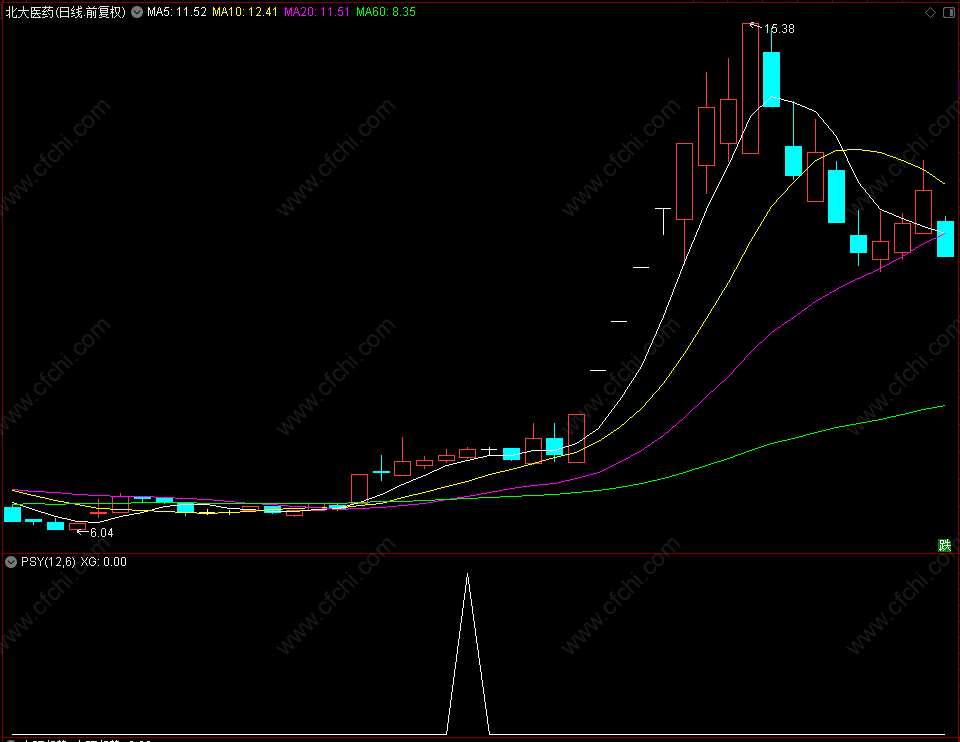Select the last cyan candlestick on right
The width and height of the screenshot is (960, 742).
(945, 238)
